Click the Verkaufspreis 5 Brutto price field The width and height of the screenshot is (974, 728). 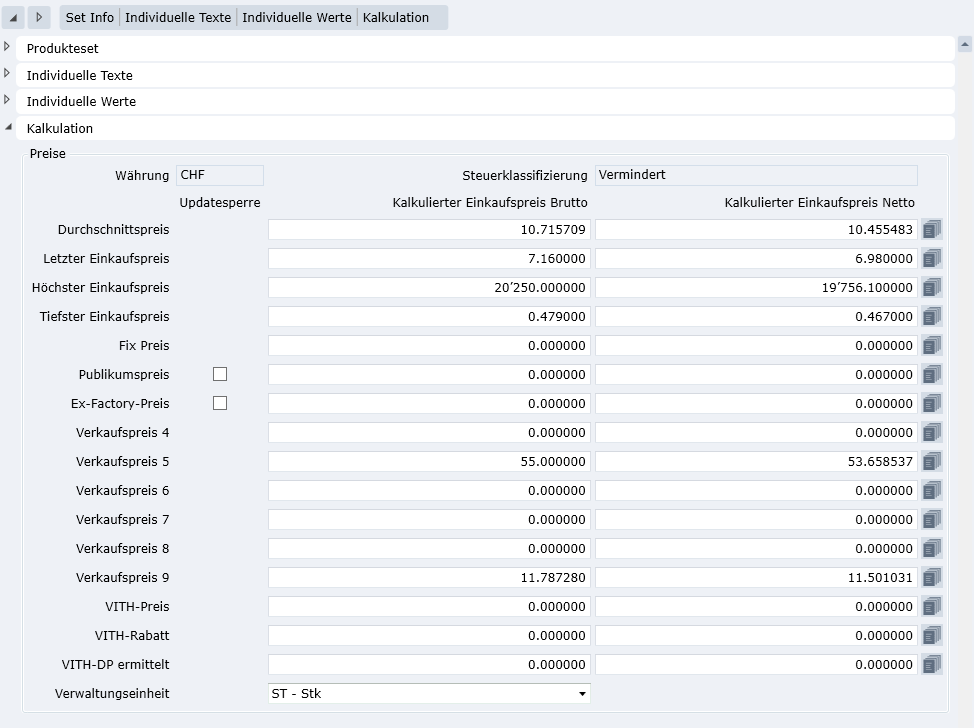pyautogui.click(x=429, y=462)
